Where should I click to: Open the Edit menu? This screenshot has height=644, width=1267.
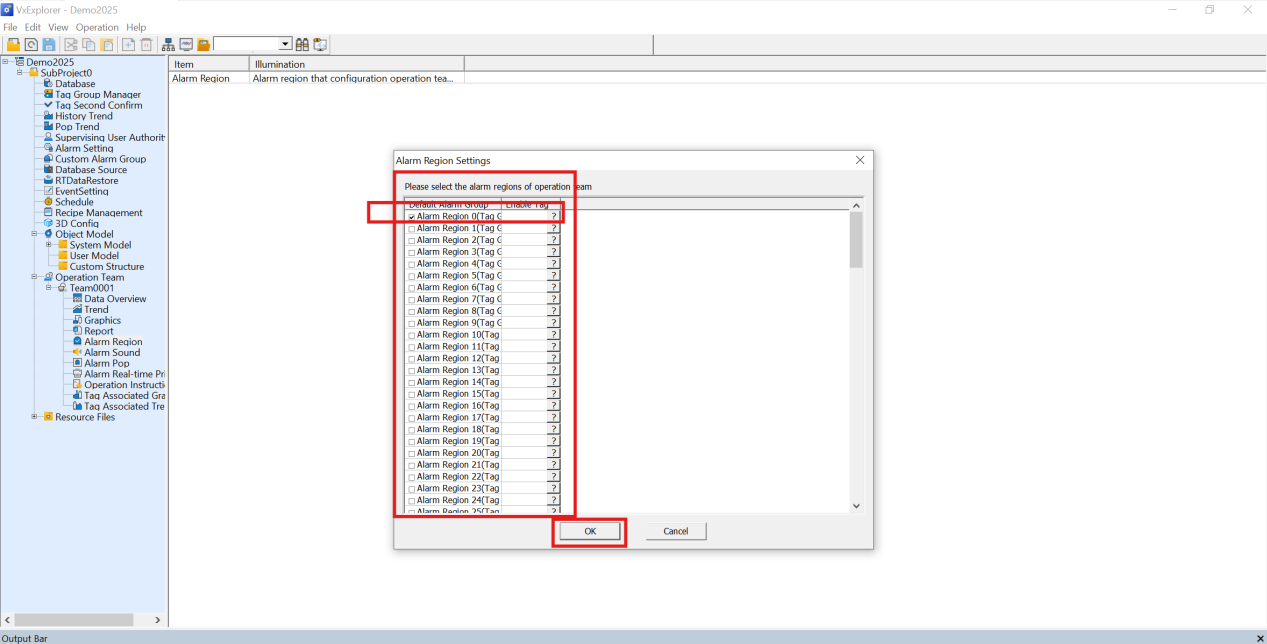[x=33, y=27]
